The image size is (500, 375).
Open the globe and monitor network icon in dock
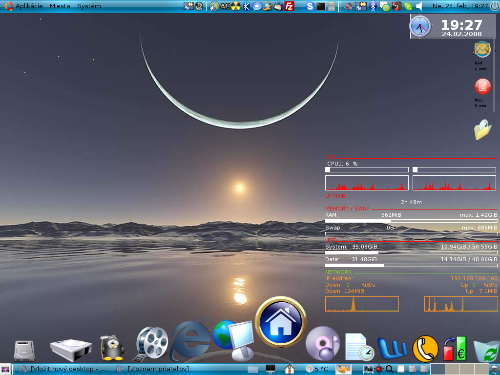[234, 340]
